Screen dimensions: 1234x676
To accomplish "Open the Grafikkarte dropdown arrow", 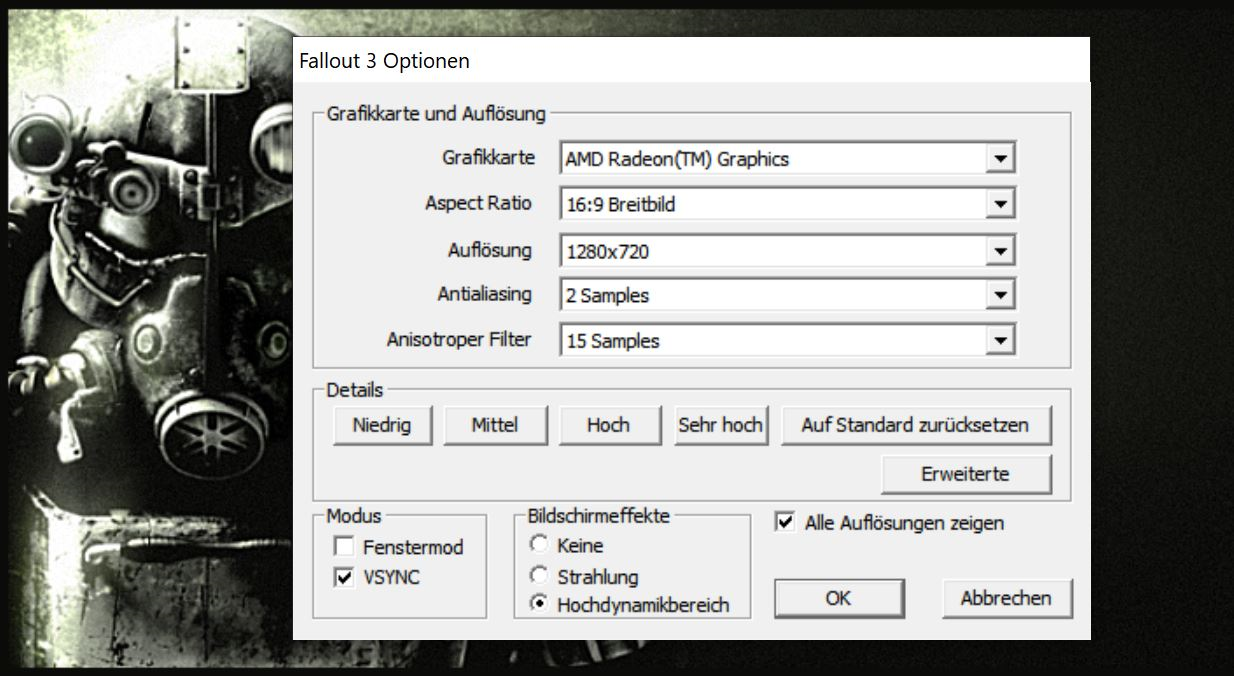I will 999,158.
